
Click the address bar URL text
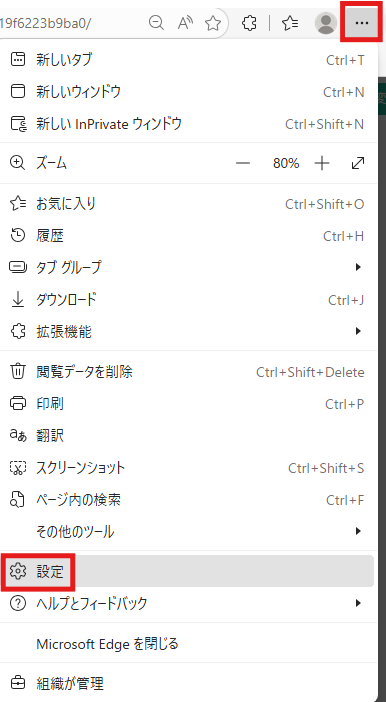point(45,23)
